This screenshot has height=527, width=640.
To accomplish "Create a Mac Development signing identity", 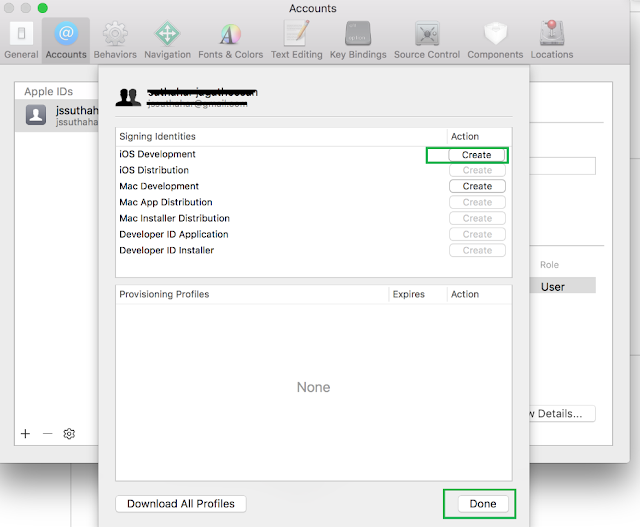I will click(477, 186).
